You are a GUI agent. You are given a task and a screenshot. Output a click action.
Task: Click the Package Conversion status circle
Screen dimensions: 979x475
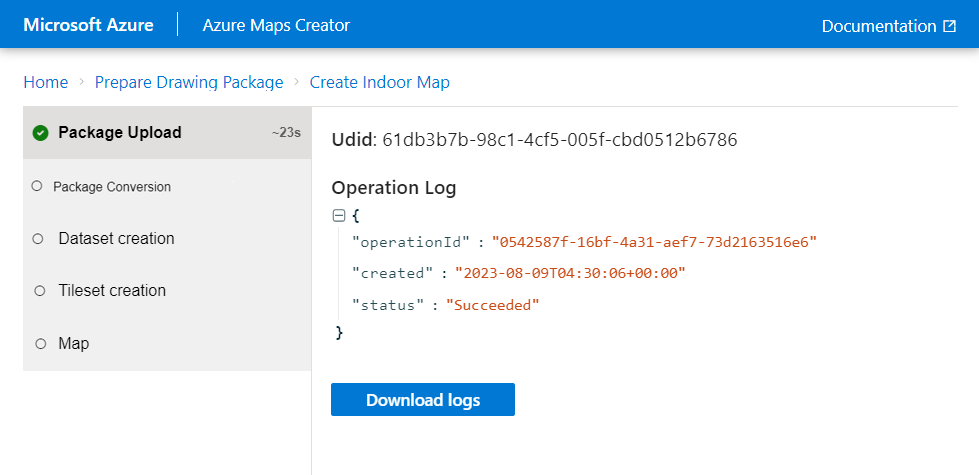[x=37, y=186]
